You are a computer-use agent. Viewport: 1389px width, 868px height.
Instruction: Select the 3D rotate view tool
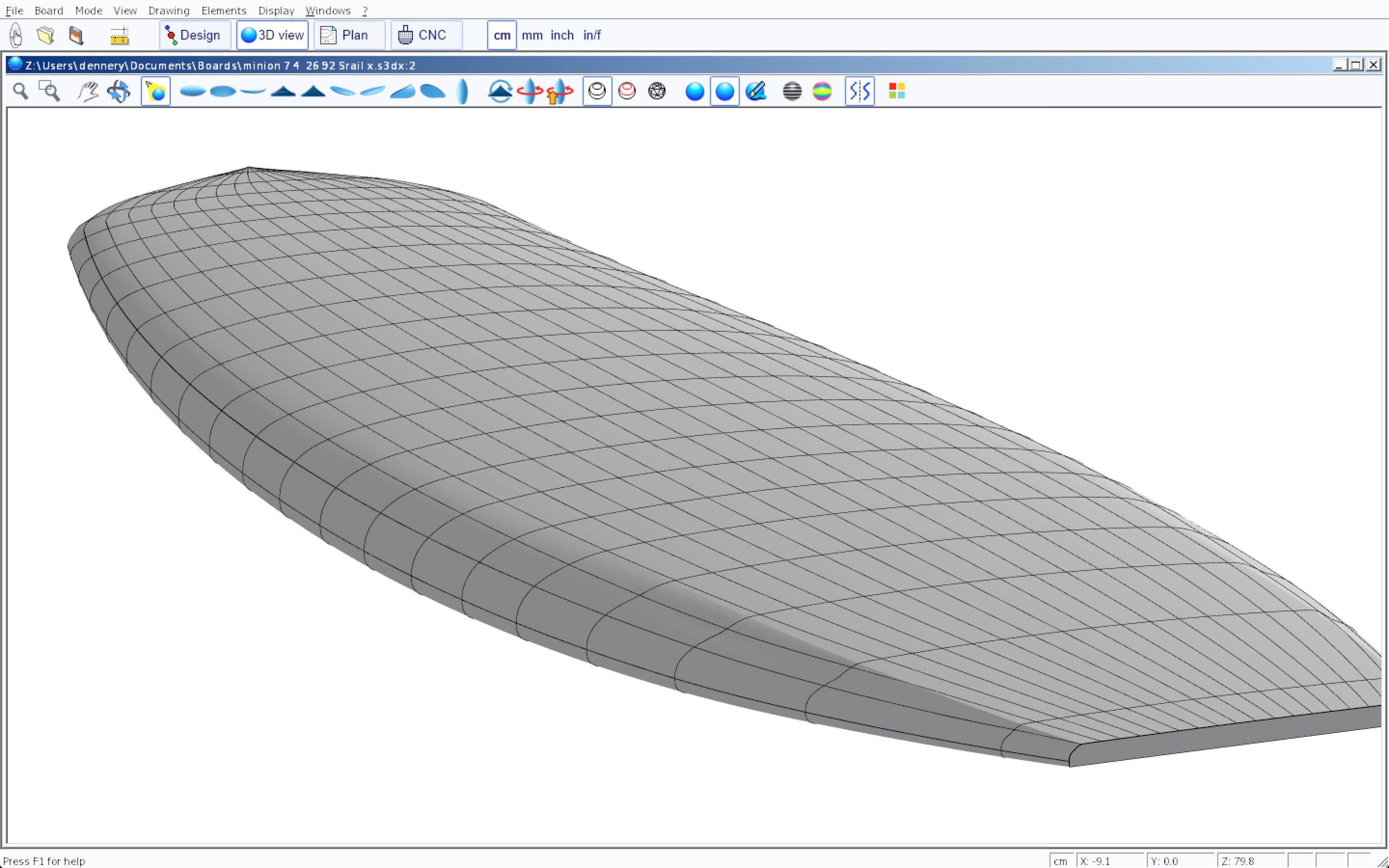pyautogui.click(x=119, y=91)
